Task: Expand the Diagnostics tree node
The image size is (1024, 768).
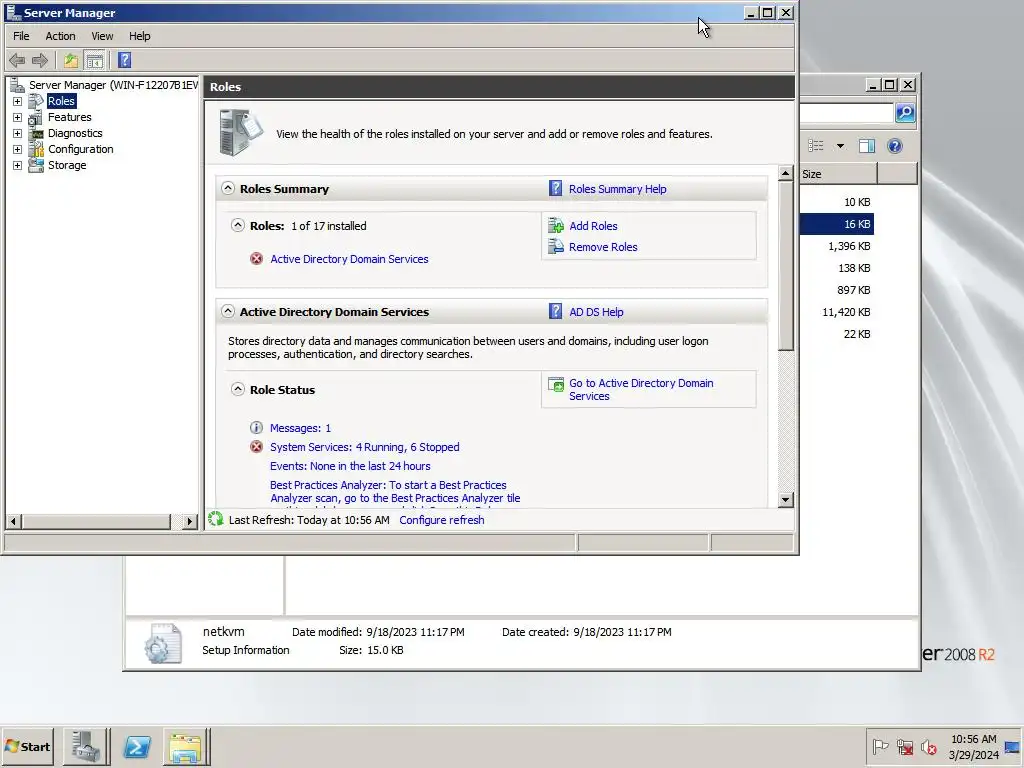Action: (18, 133)
